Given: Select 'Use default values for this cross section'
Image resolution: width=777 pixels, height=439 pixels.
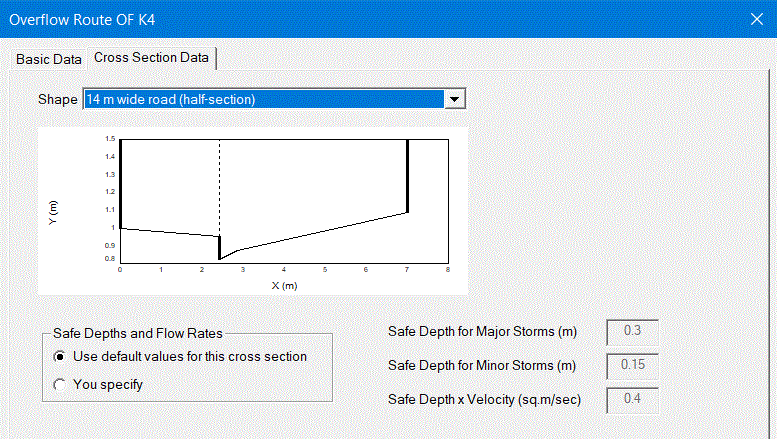Looking at the screenshot, I should [180, 356].
